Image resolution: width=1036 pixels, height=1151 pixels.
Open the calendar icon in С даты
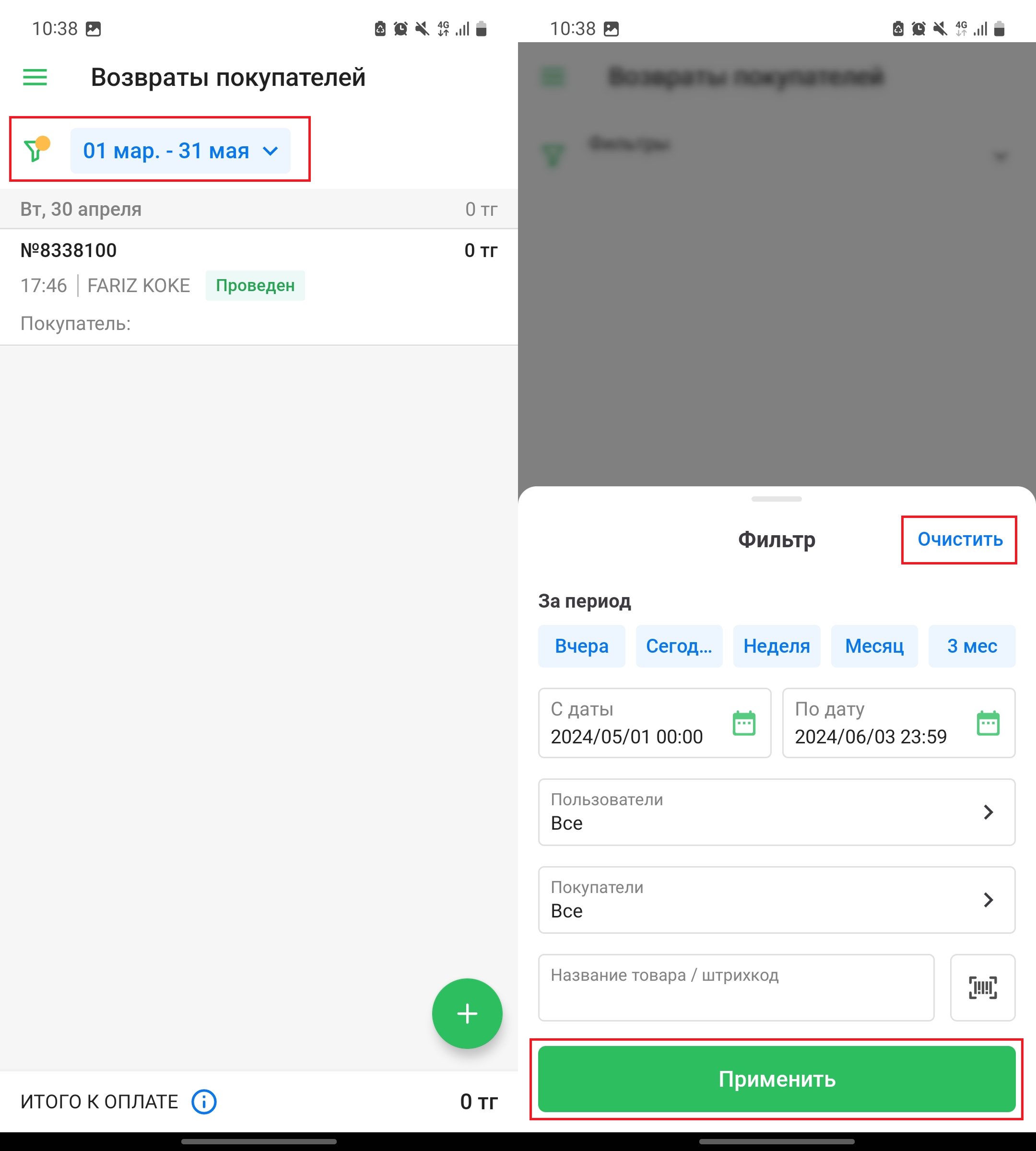click(x=744, y=723)
